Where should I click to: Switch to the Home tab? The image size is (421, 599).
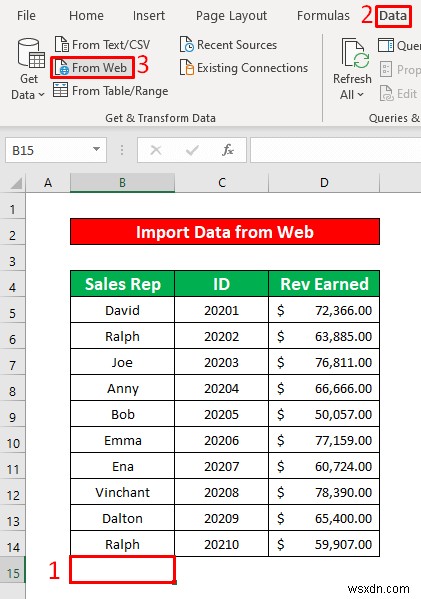pos(86,16)
